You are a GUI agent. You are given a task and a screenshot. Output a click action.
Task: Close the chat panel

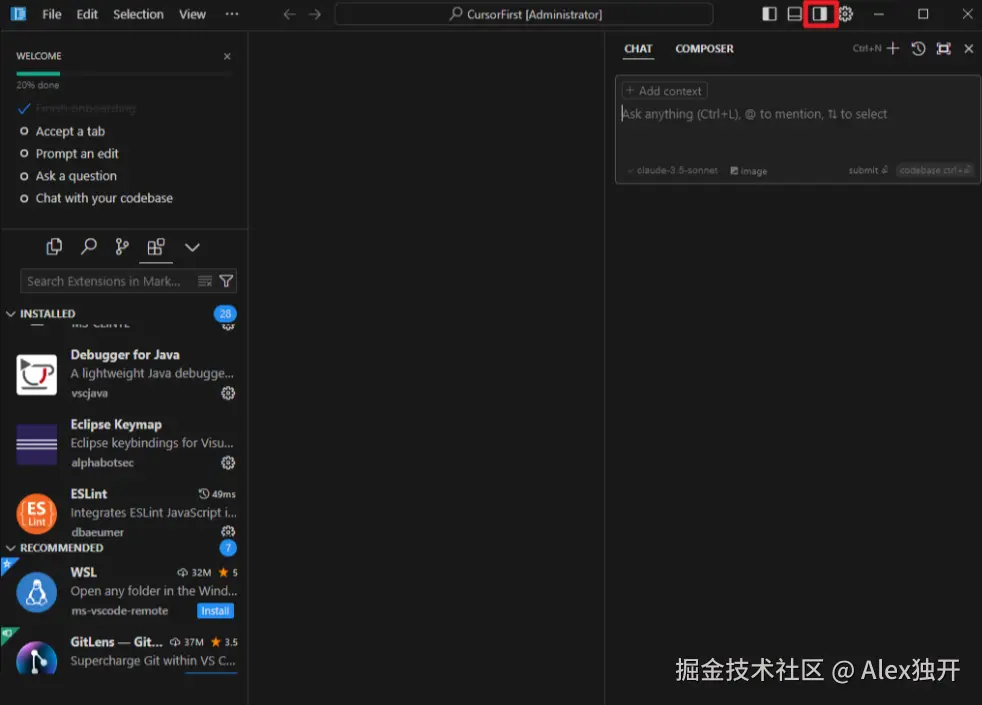(969, 48)
